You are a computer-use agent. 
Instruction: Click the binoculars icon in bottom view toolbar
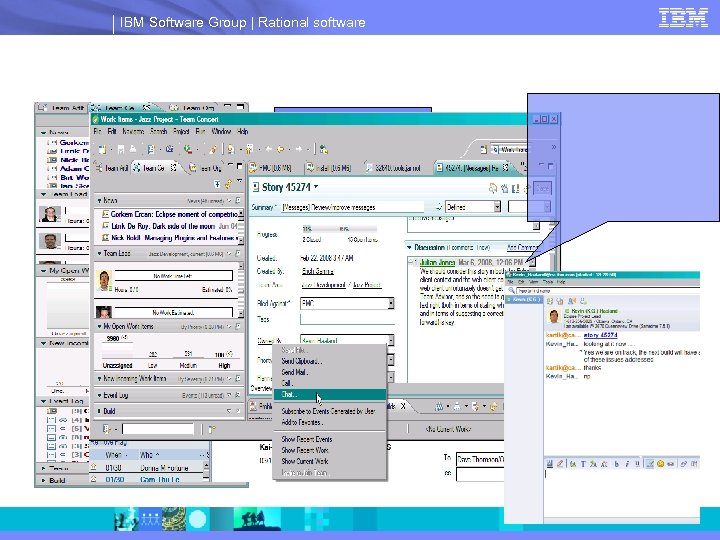pyautogui.click(x=439, y=406)
